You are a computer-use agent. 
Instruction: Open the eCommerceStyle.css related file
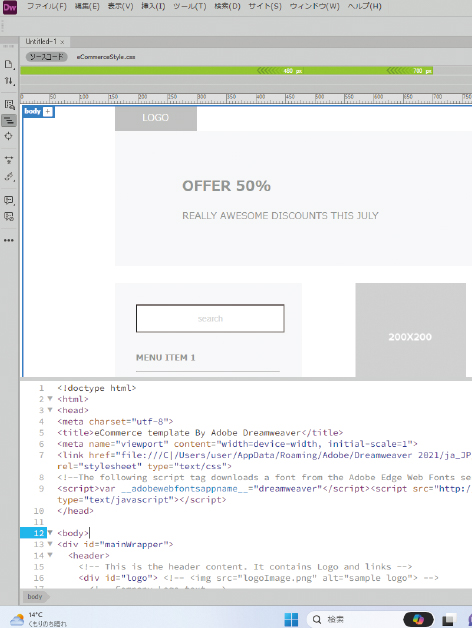point(106,57)
